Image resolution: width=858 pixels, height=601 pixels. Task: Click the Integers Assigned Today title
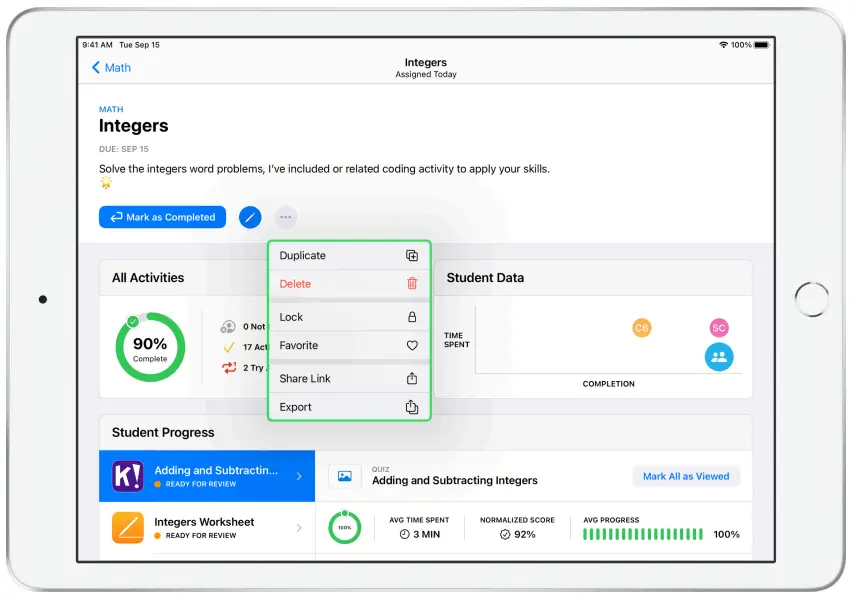pyautogui.click(x=426, y=68)
